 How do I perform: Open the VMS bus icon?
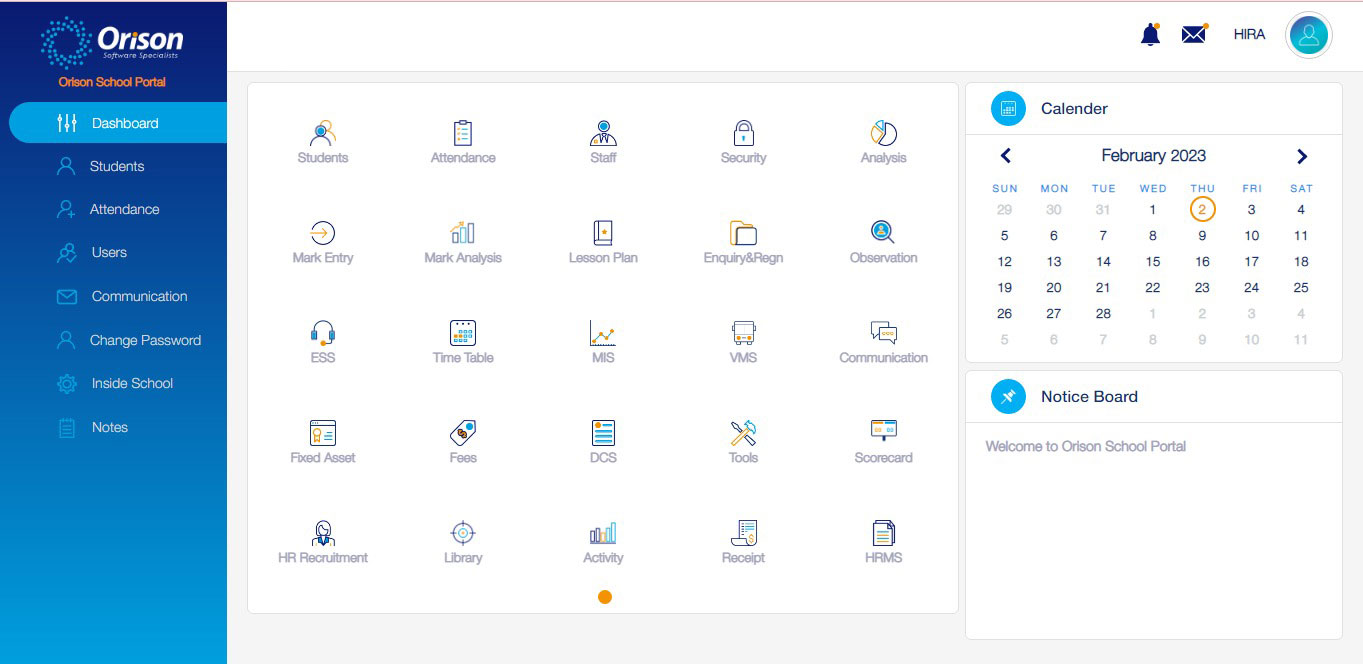[743, 333]
